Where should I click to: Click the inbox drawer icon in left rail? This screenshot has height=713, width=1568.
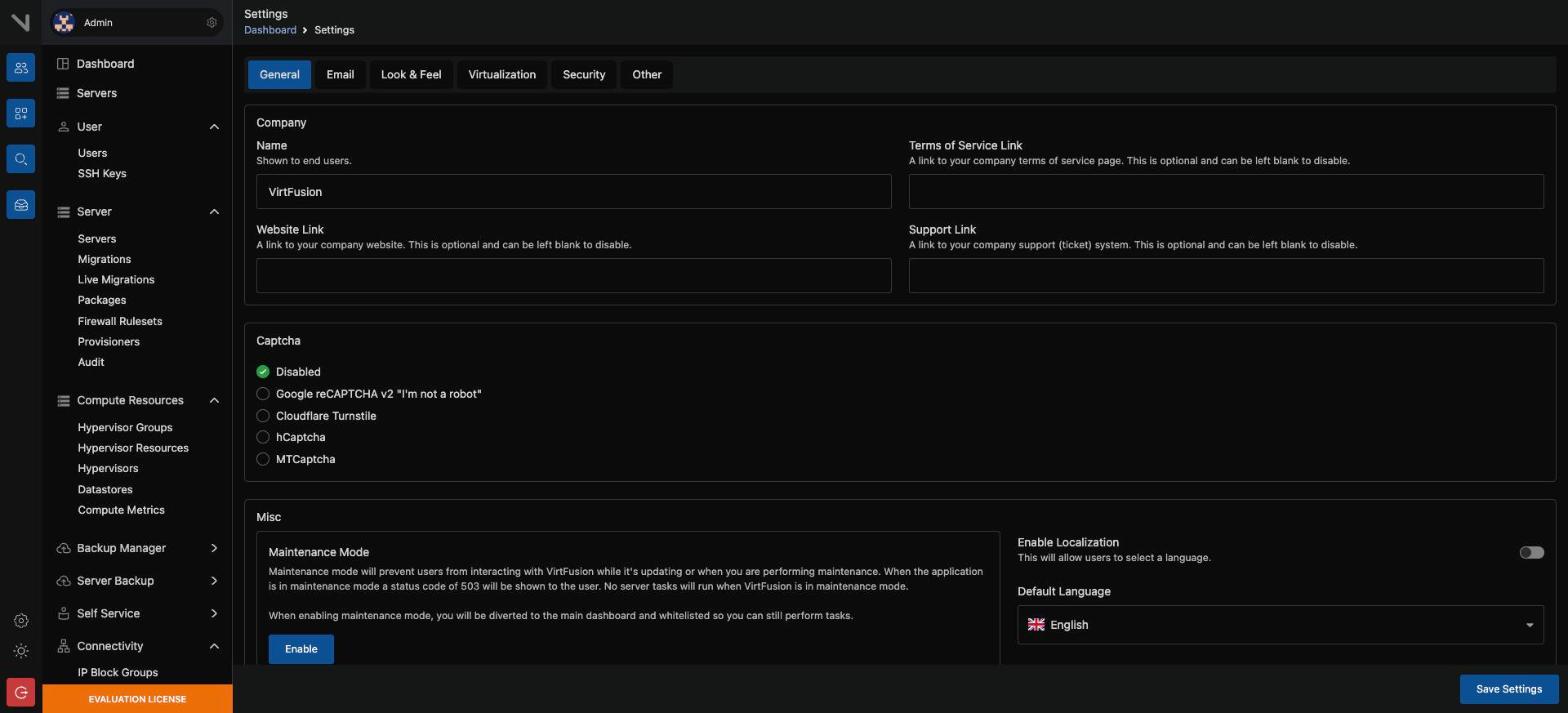(x=20, y=205)
